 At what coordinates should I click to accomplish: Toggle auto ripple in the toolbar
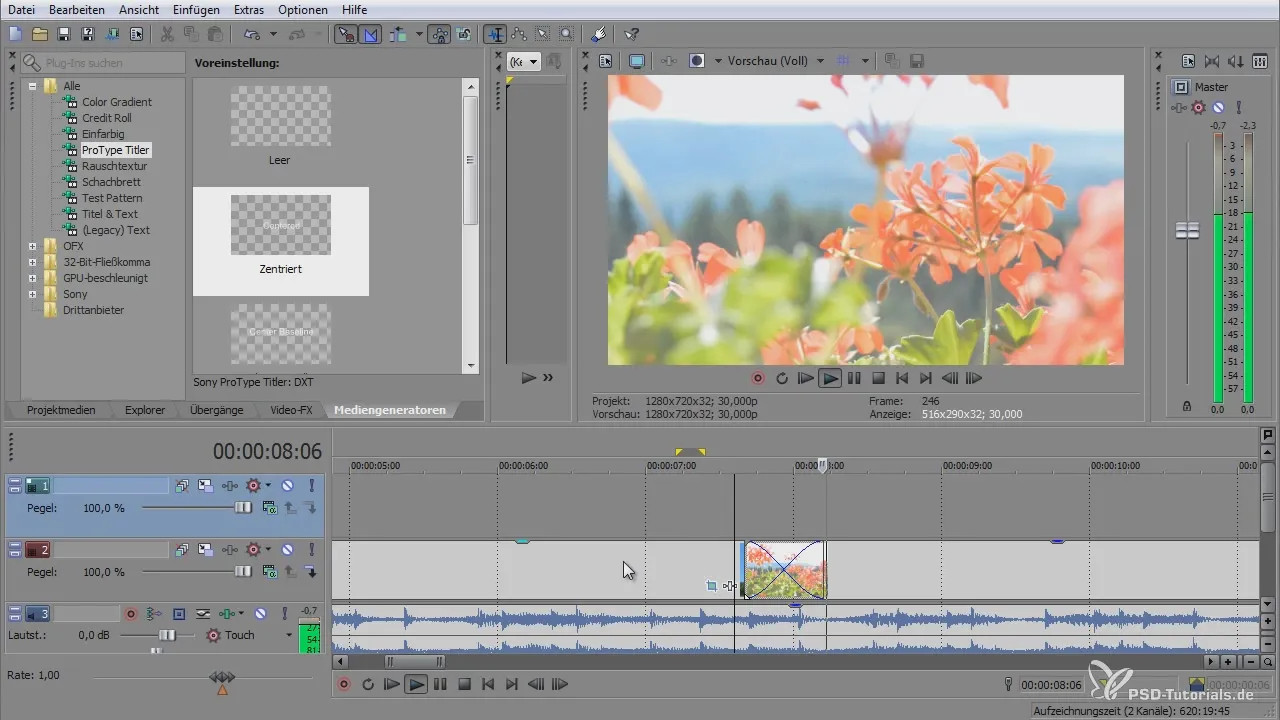coord(398,34)
